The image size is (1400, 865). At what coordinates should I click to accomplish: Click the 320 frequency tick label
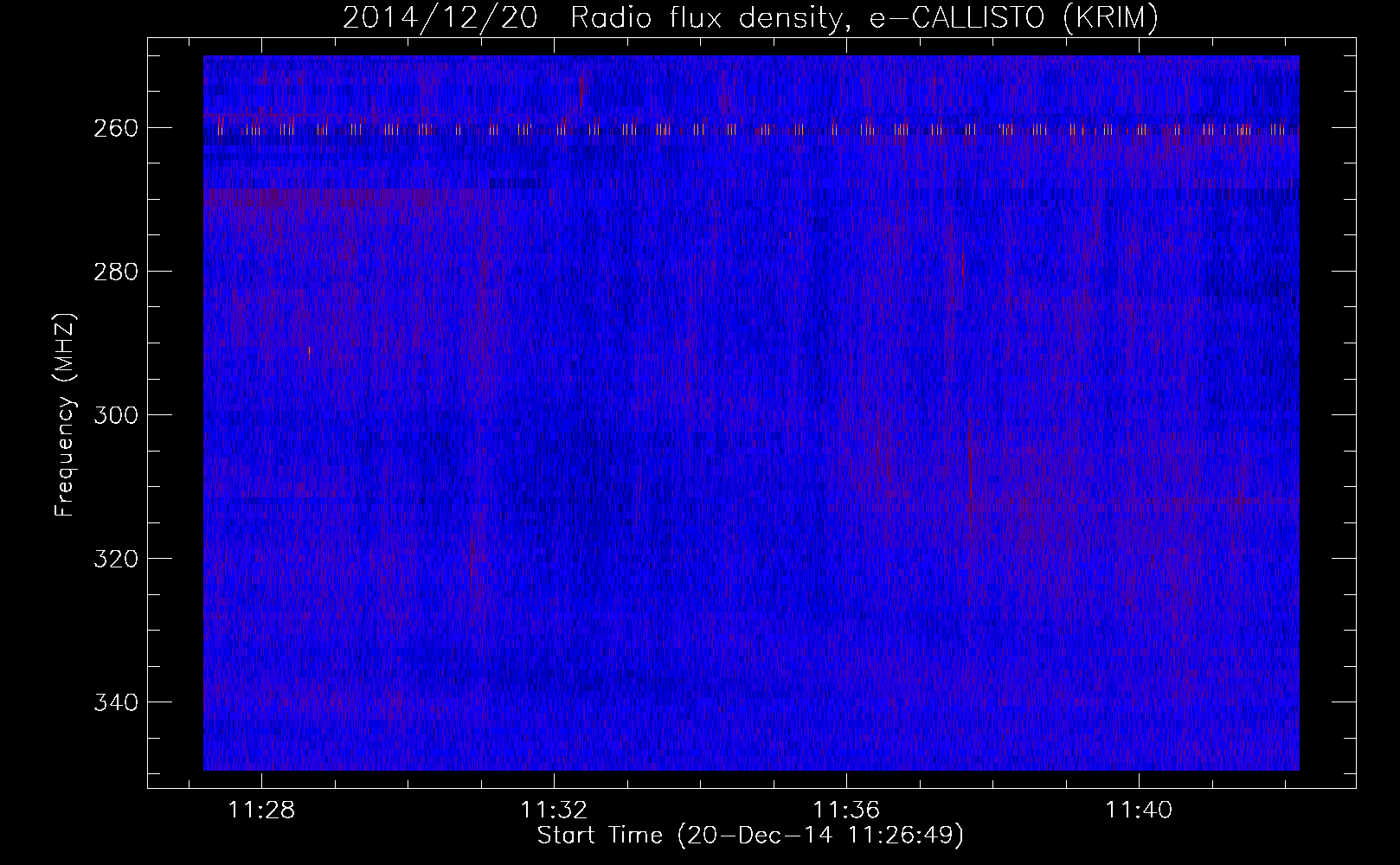(115, 559)
